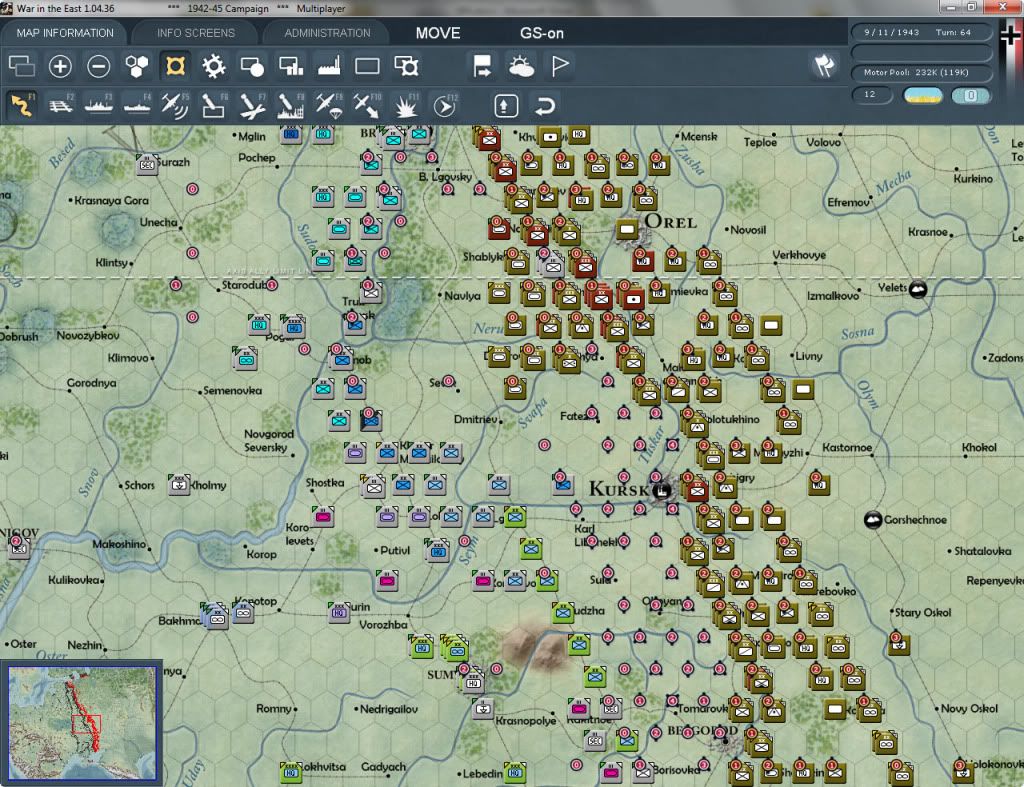Viewport: 1024px width, 787px height.
Task: Click the overlapping windows toolbar icon
Action: [22, 66]
